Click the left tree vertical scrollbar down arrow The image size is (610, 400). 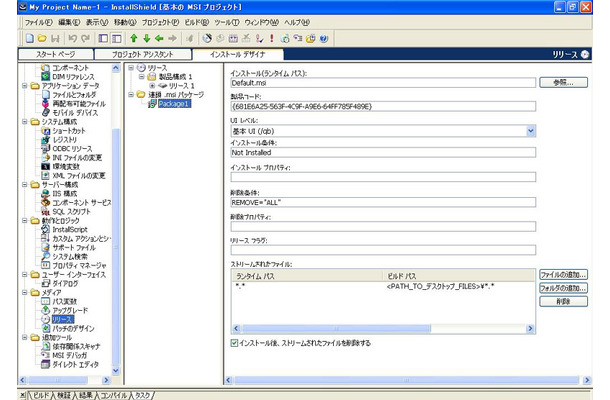[x=116, y=370]
